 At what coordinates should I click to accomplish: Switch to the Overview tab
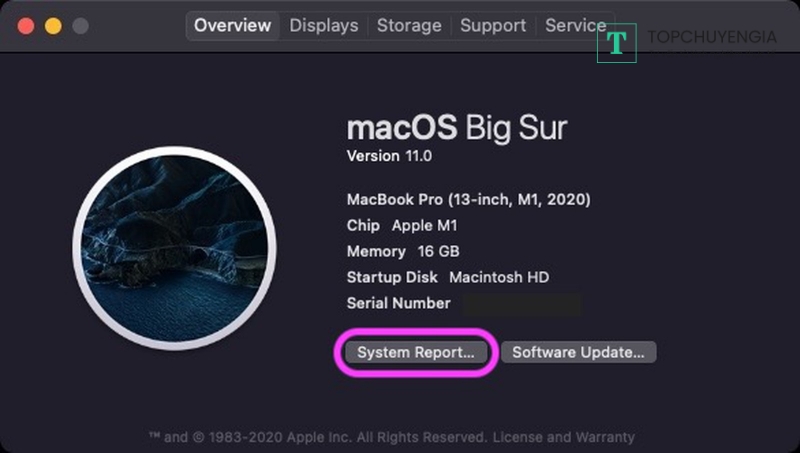[x=232, y=25]
